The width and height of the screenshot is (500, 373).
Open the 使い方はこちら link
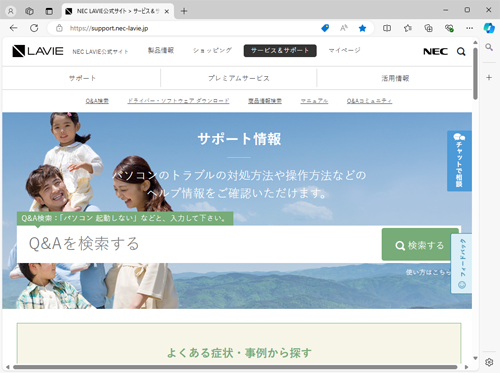coord(428,272)
